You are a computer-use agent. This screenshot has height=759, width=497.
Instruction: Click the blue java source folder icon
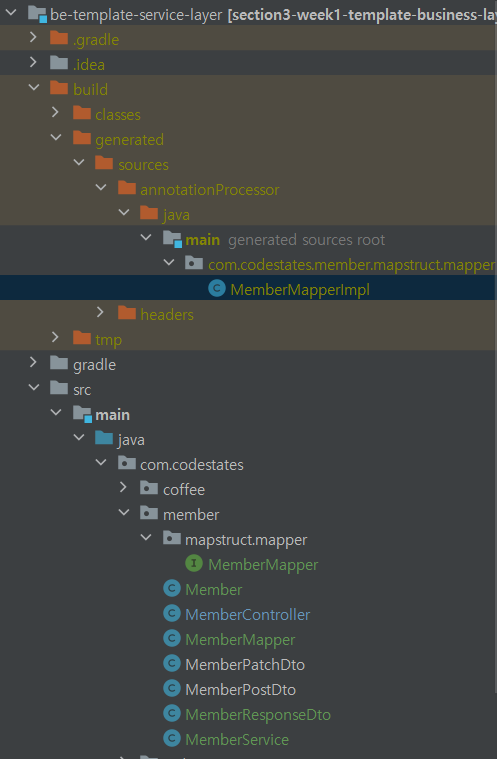pos(104,439)
